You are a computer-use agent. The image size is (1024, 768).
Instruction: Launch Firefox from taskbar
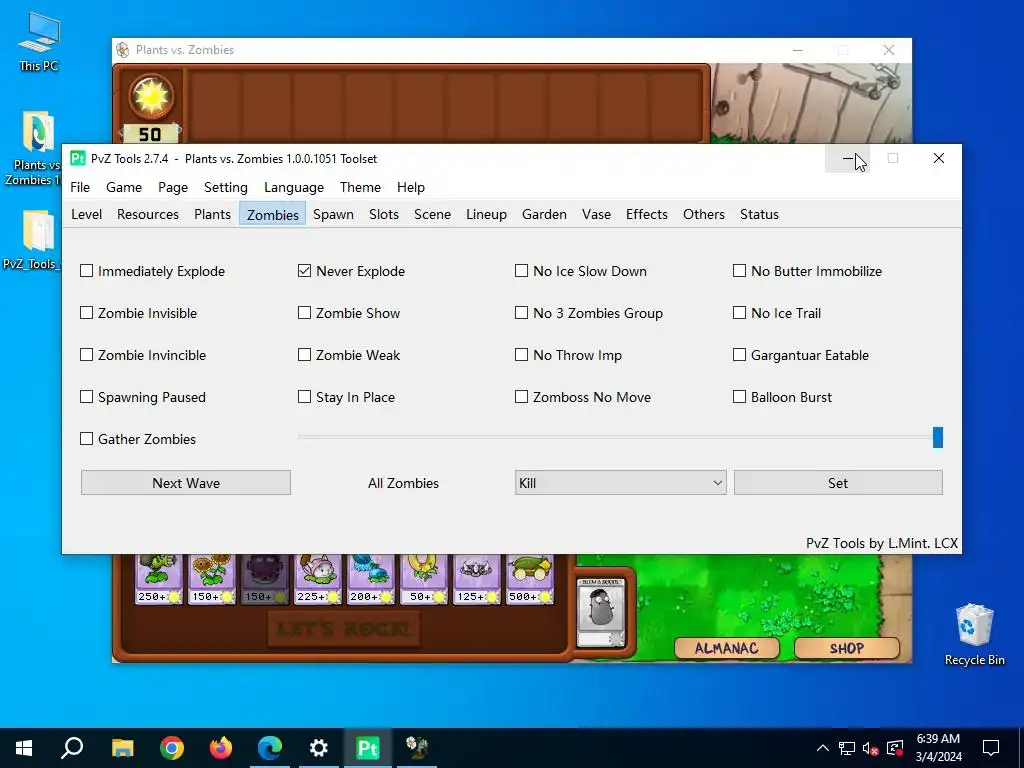pyautogui.click(x=221, y=748)
